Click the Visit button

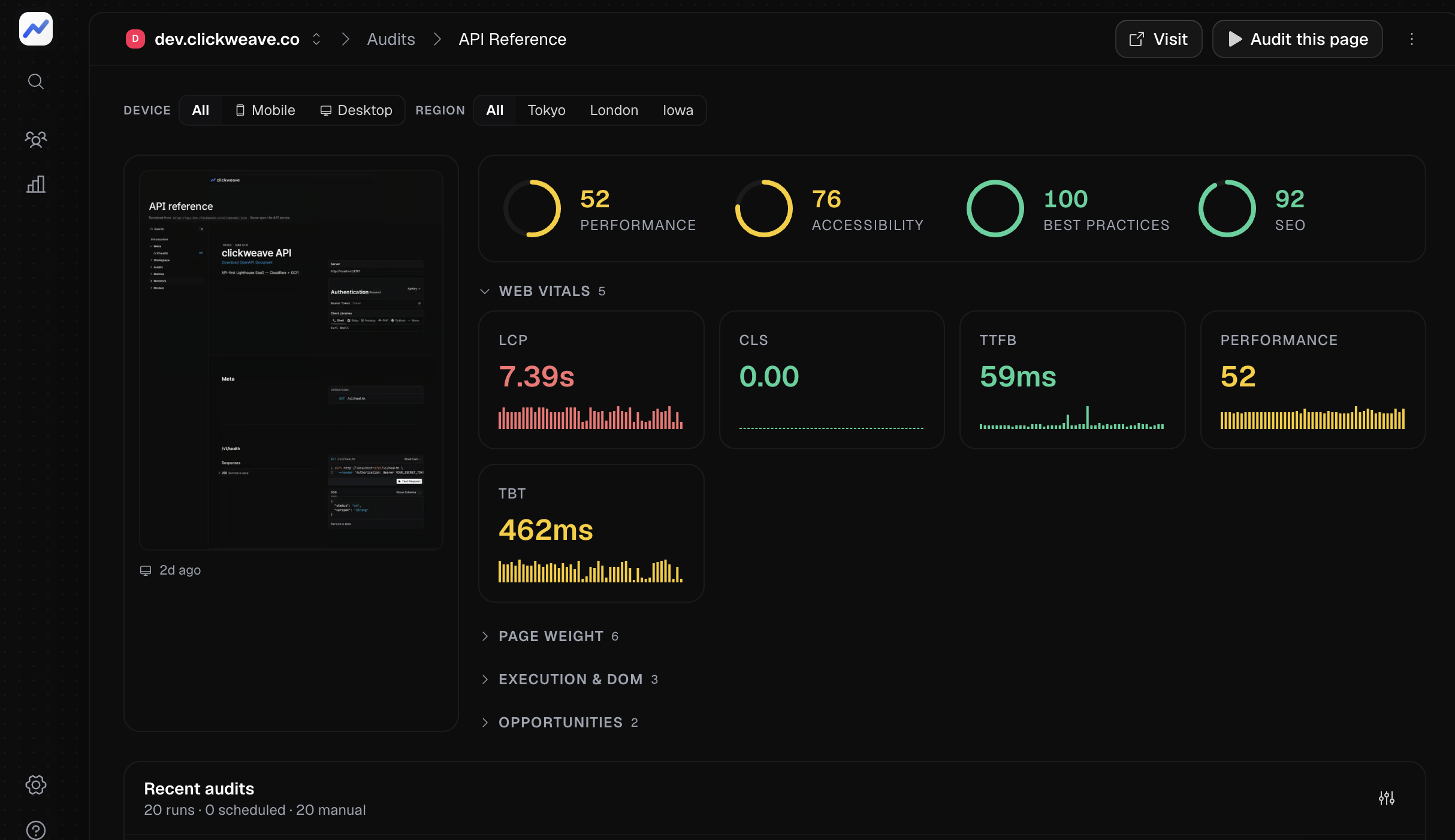(x=1158, y=39)
